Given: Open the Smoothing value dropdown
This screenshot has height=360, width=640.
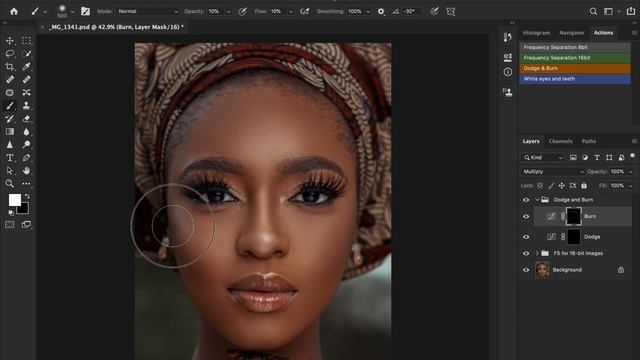Looking at the screenshot, I should [x=368, y=12].
